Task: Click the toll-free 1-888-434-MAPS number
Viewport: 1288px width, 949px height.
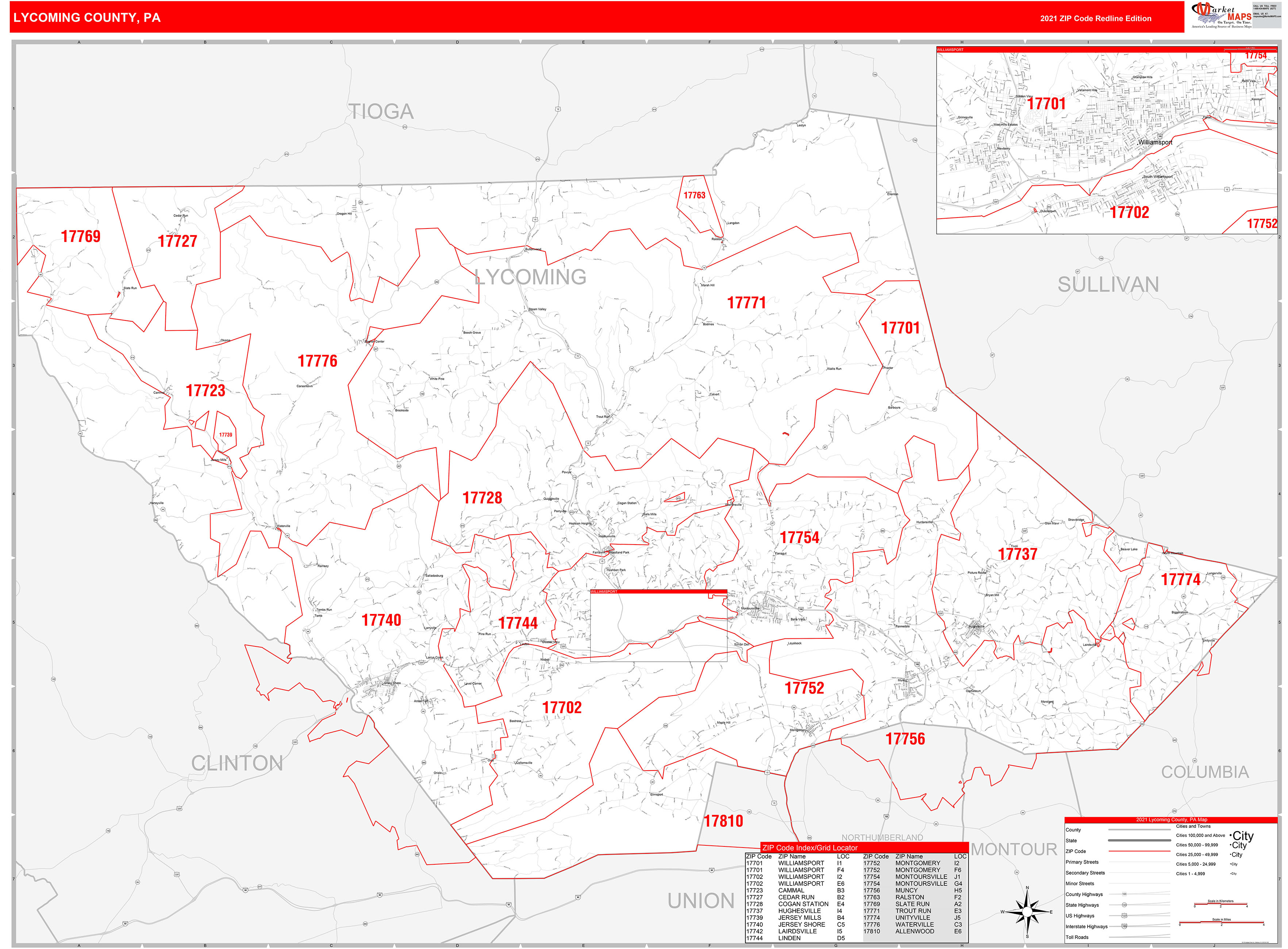Action: click(1264, 8)
